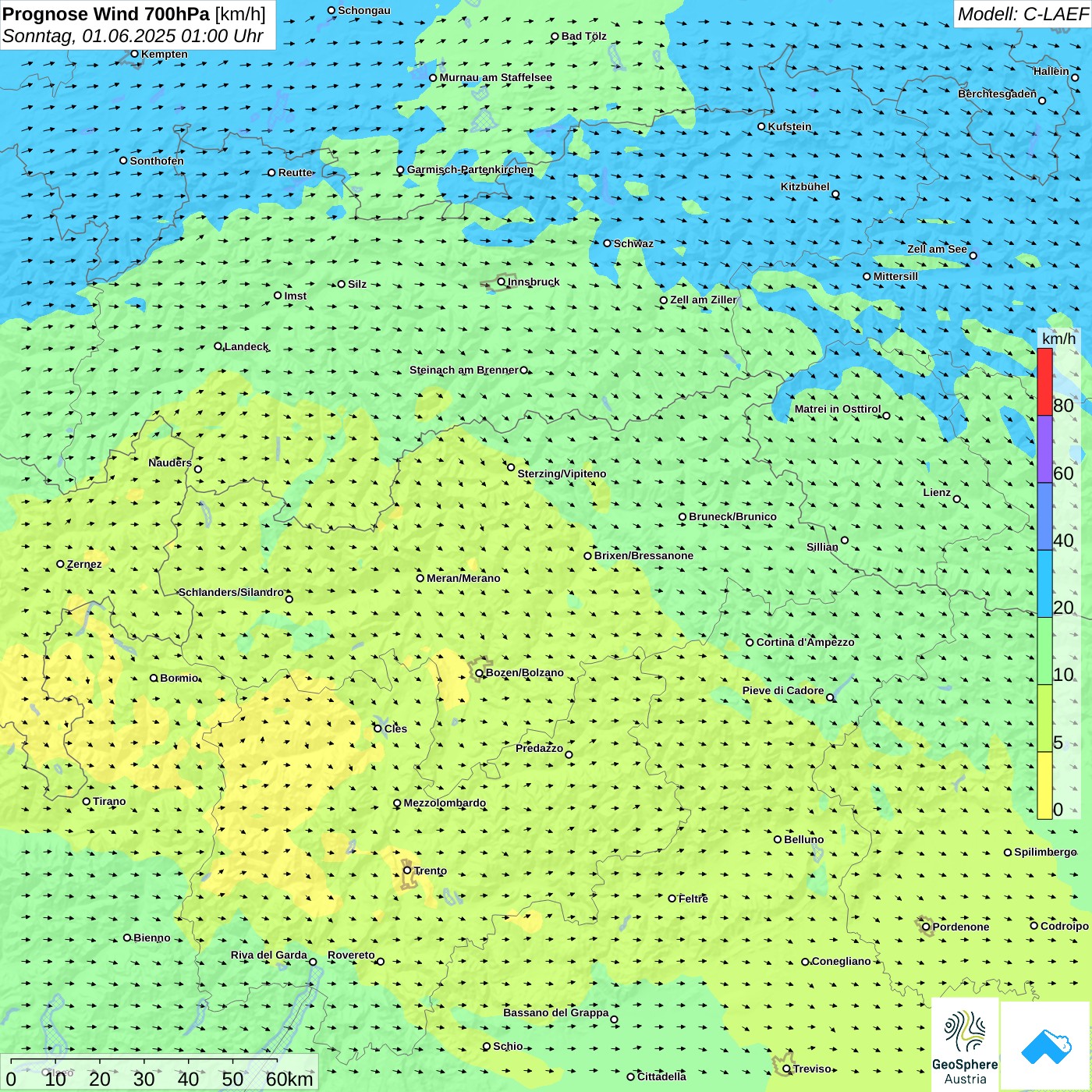Click the Treviso city marker
Image resolution: width=1092 pixels, height=1092 pixels.
coord(787,1069)
